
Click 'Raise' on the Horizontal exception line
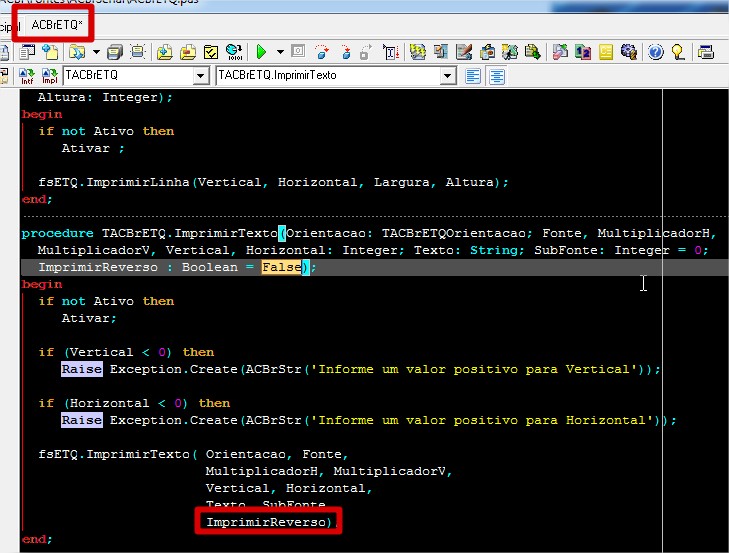[x=82, y=420]
